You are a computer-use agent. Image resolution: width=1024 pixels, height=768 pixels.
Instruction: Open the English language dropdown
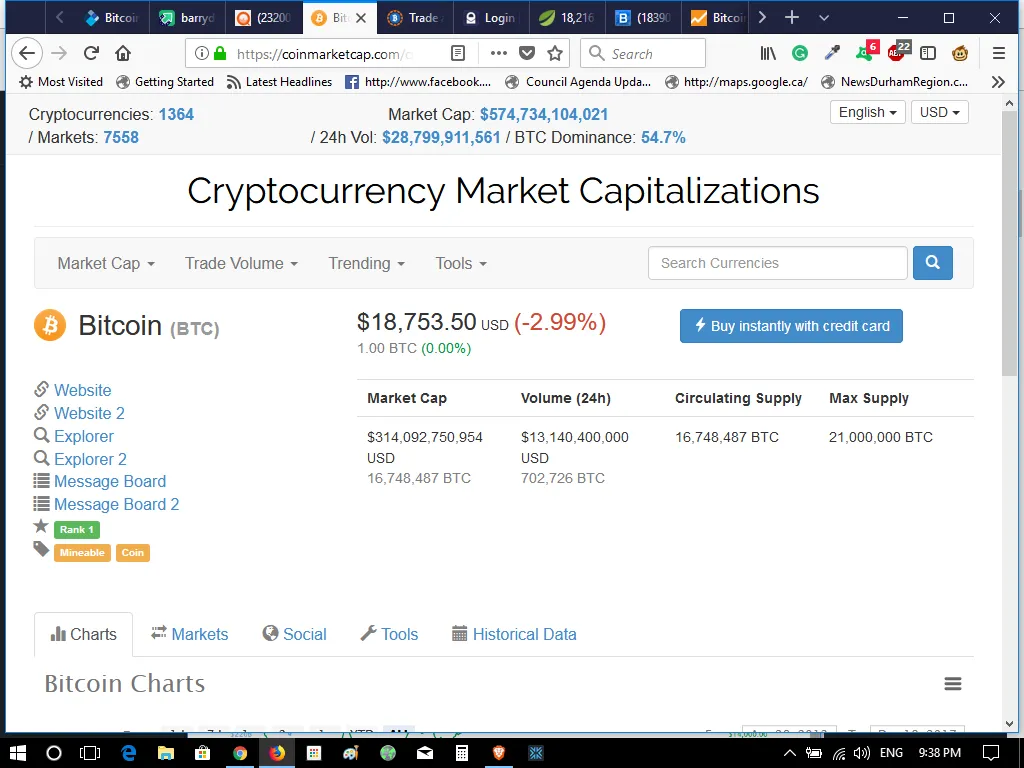[x=867, y=112]
